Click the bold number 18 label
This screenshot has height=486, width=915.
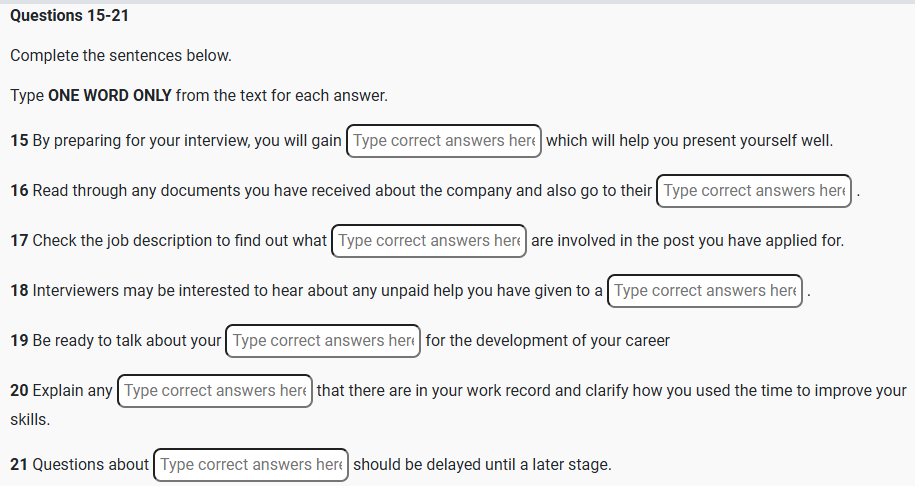click(19, 291)
